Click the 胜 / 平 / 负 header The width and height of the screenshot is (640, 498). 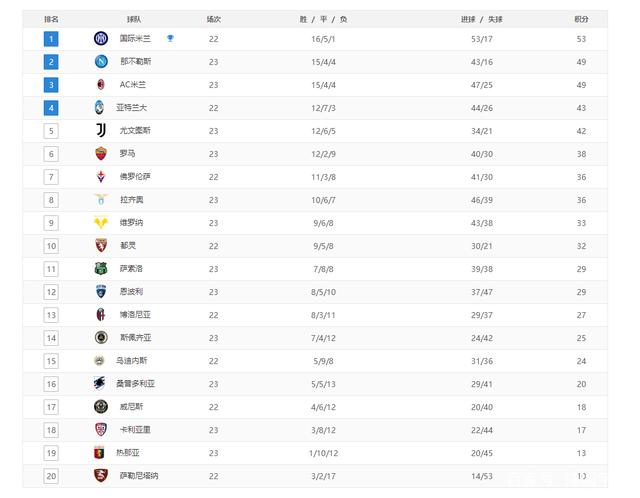click(323, 19)
